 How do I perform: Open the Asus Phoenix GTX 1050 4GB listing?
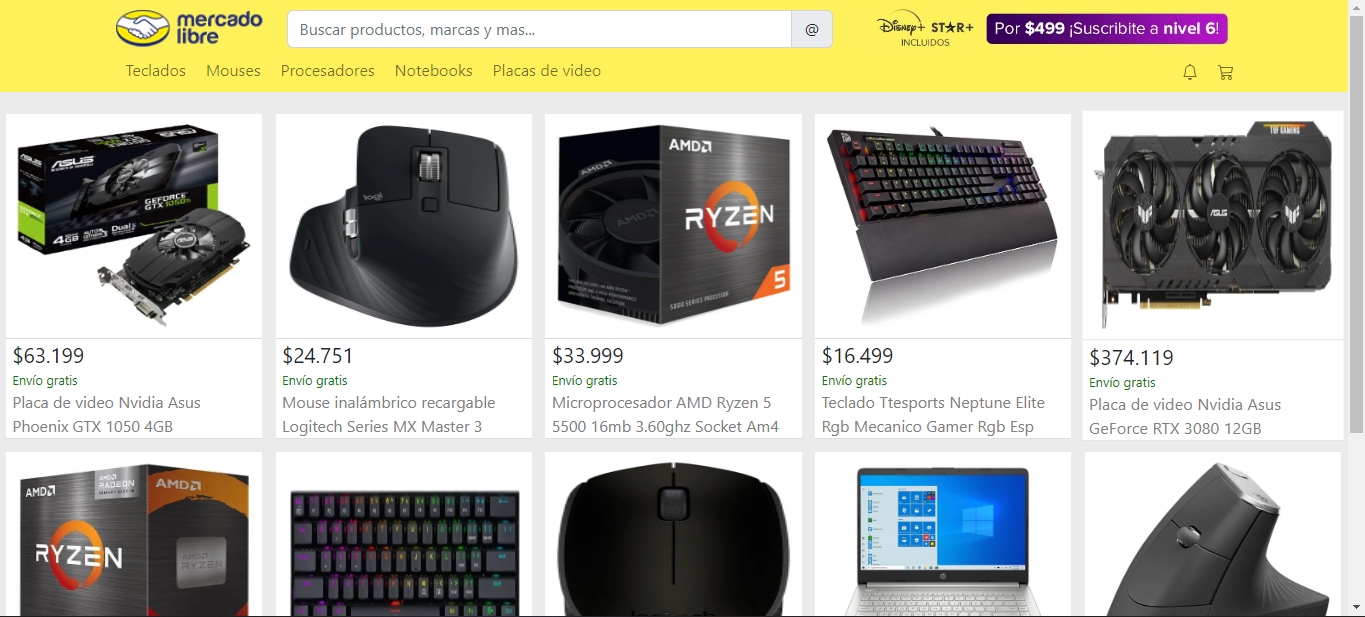coord(107,415)
